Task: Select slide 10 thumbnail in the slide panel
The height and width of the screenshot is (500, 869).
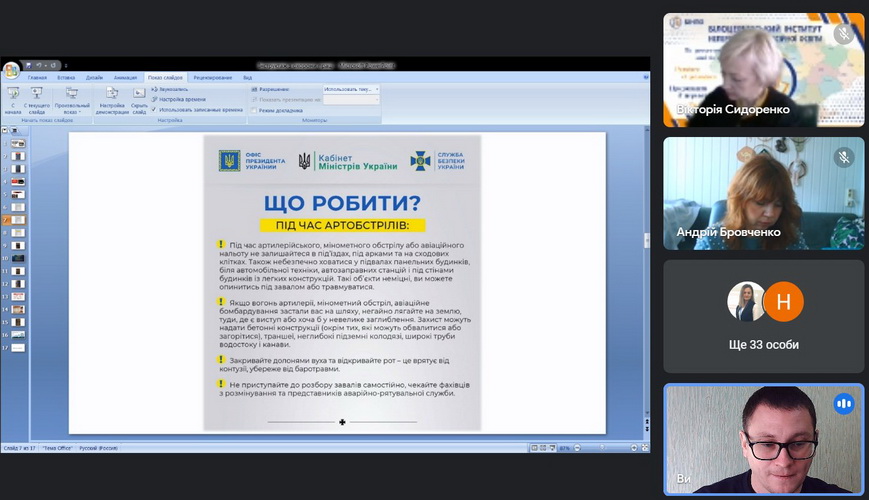Action: 18,257
